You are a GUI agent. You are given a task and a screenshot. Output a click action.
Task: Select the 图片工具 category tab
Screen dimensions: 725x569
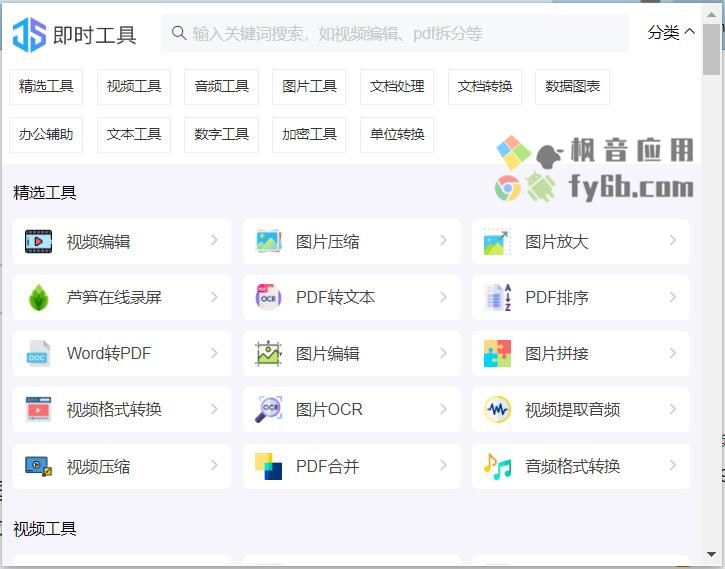point(309,86)
